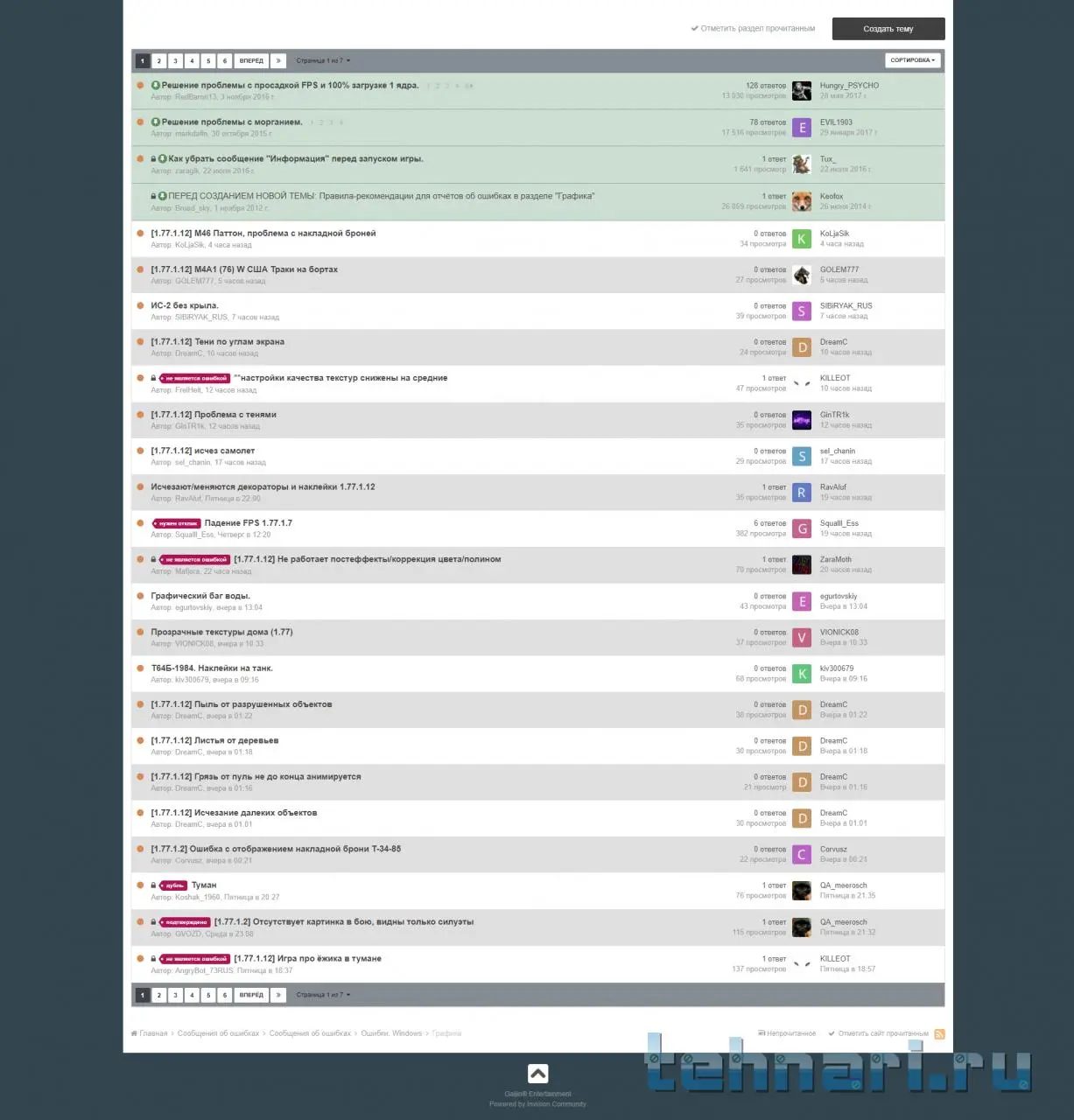
Task: Click SIBIRYAK_RUS pink S avatar
Action: pyautogui.click(x=802, y=311)
